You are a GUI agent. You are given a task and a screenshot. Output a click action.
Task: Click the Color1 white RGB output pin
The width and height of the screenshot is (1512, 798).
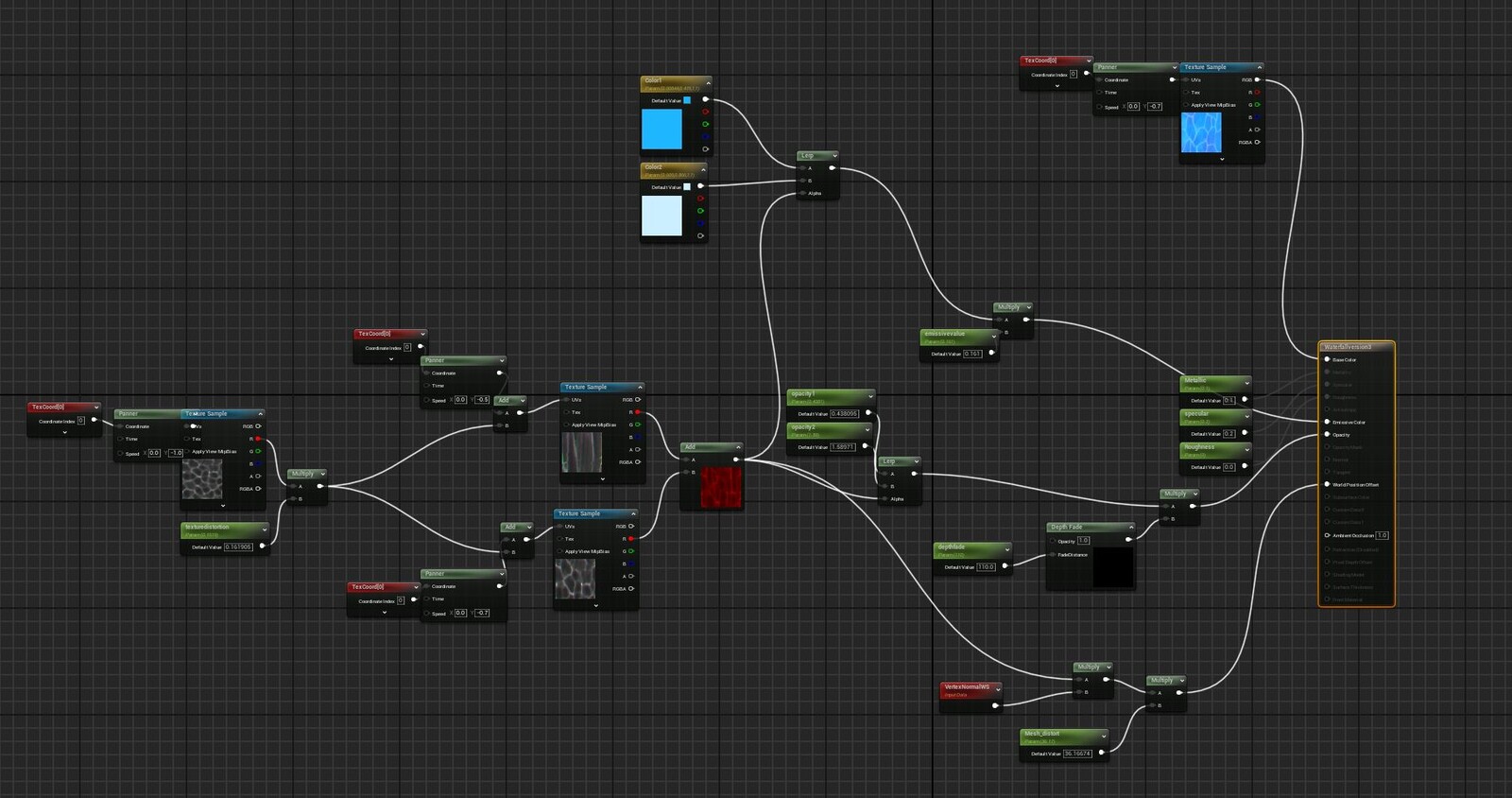click(705, 99)
